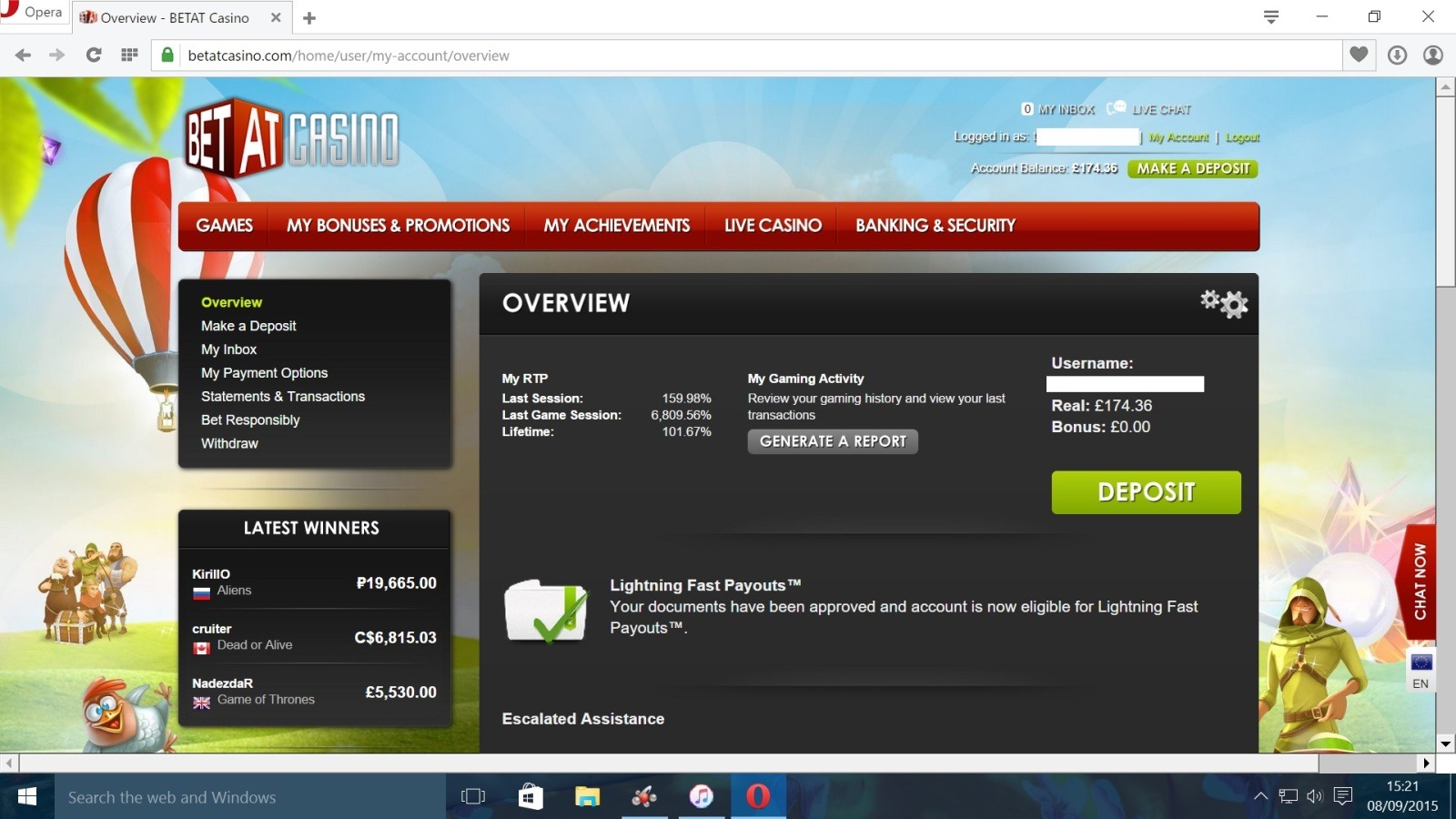Open the Opera menu button
Viewport: 1456px width, 819px height.
(33, 13)
